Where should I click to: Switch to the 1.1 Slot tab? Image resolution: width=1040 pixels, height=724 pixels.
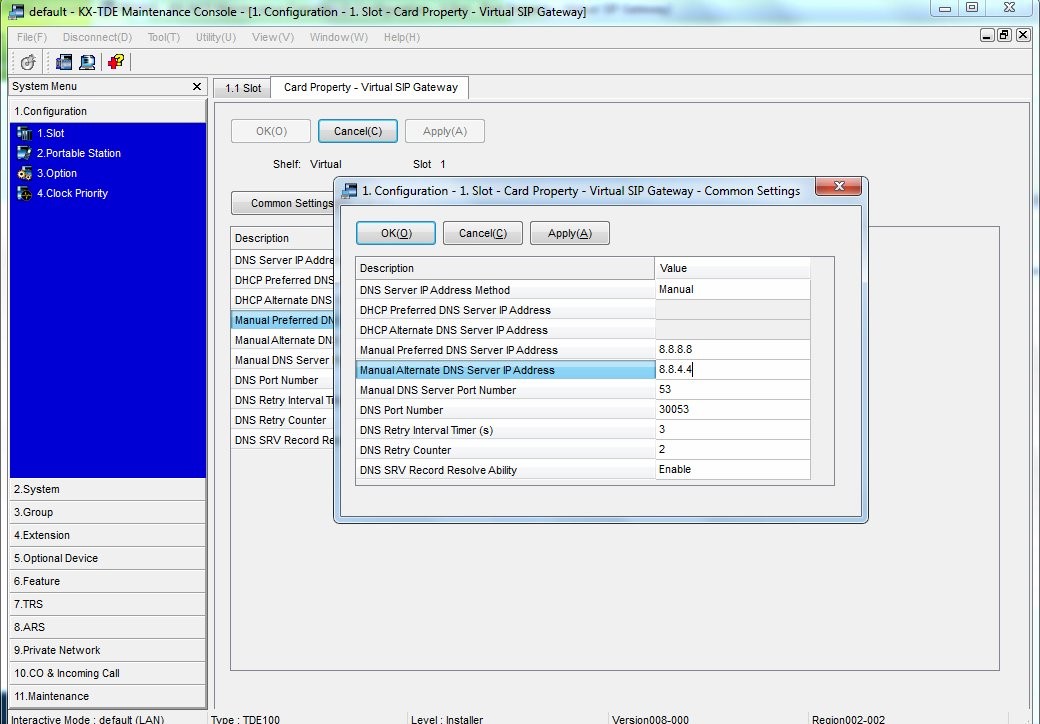tap(243, 88)
